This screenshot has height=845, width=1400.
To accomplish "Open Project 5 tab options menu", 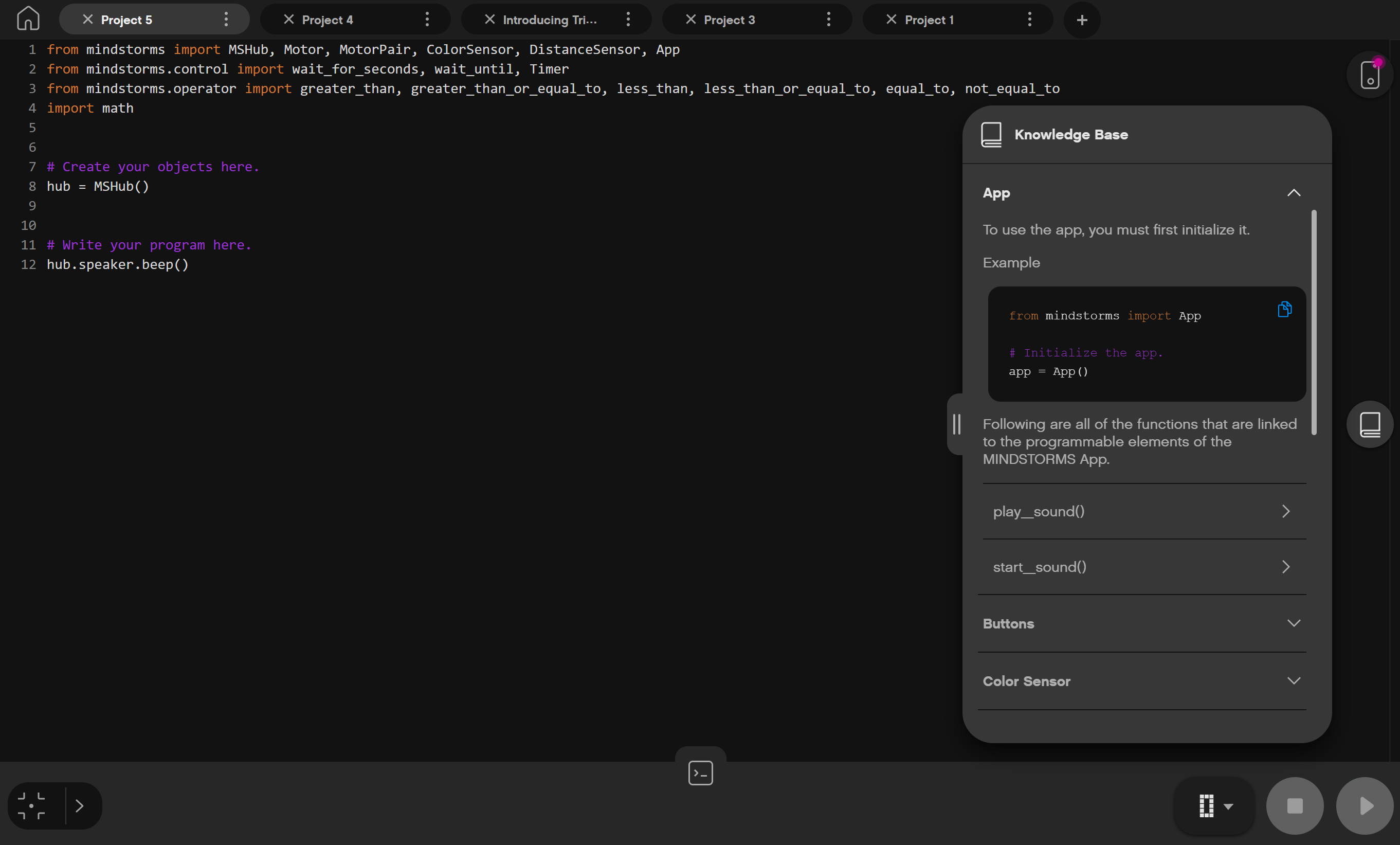I will pyautogui.click(x=226, y=20).
